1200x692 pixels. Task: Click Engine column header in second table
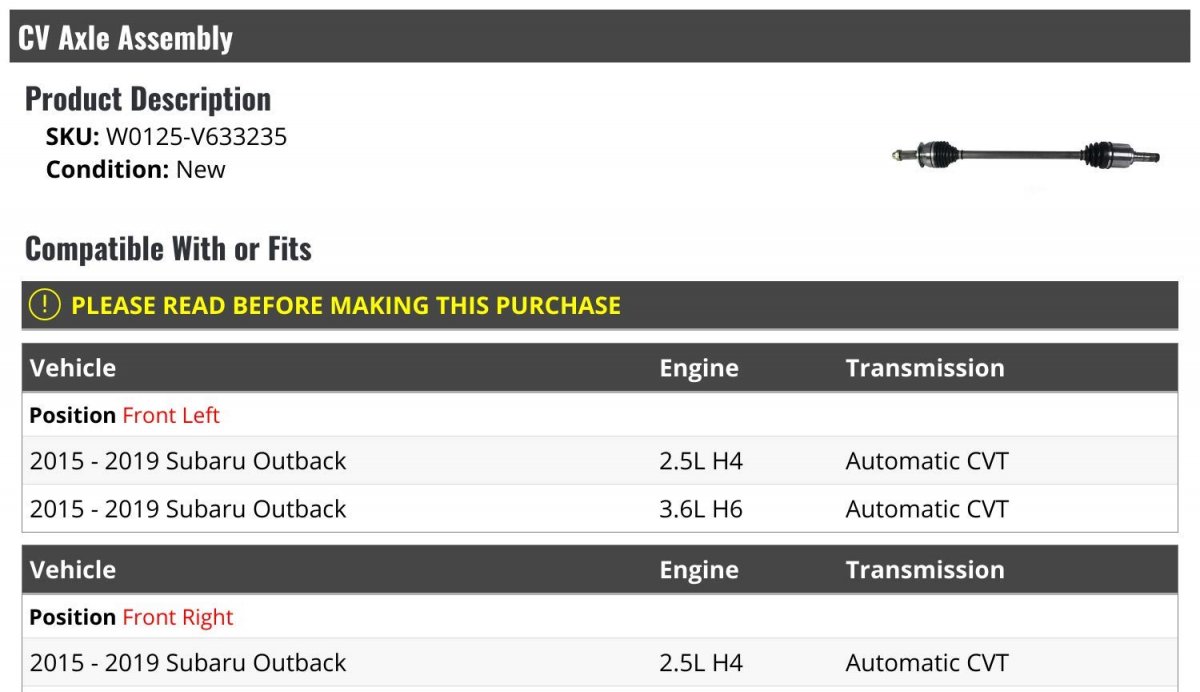[x=699, y=570]
